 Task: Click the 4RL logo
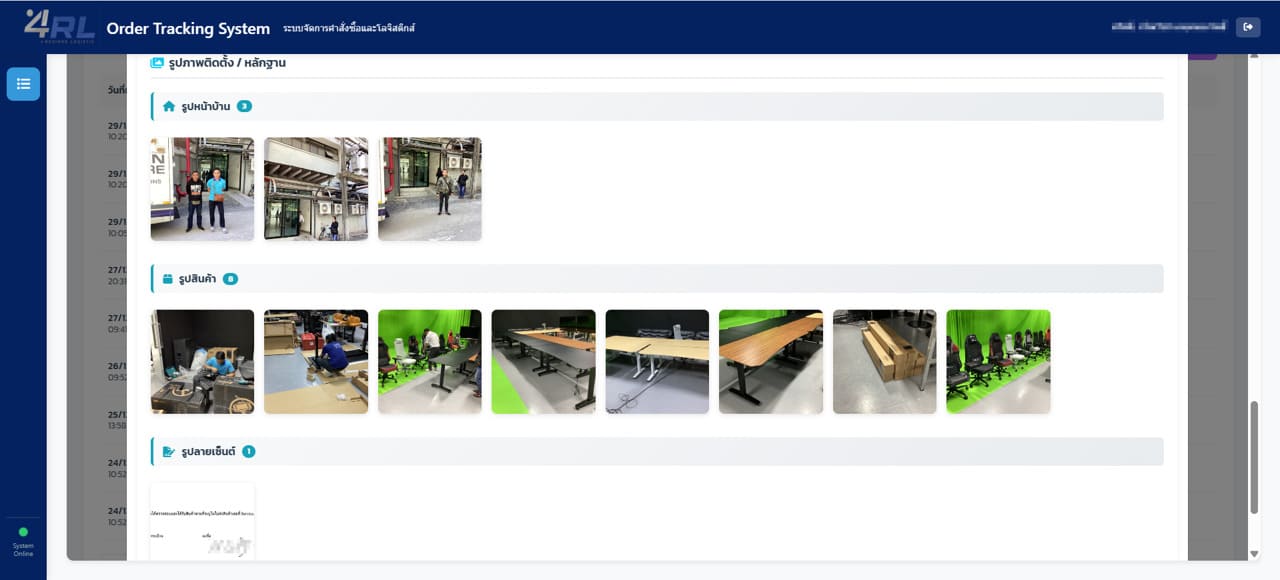pyautogui.click(x=59, y=26)
